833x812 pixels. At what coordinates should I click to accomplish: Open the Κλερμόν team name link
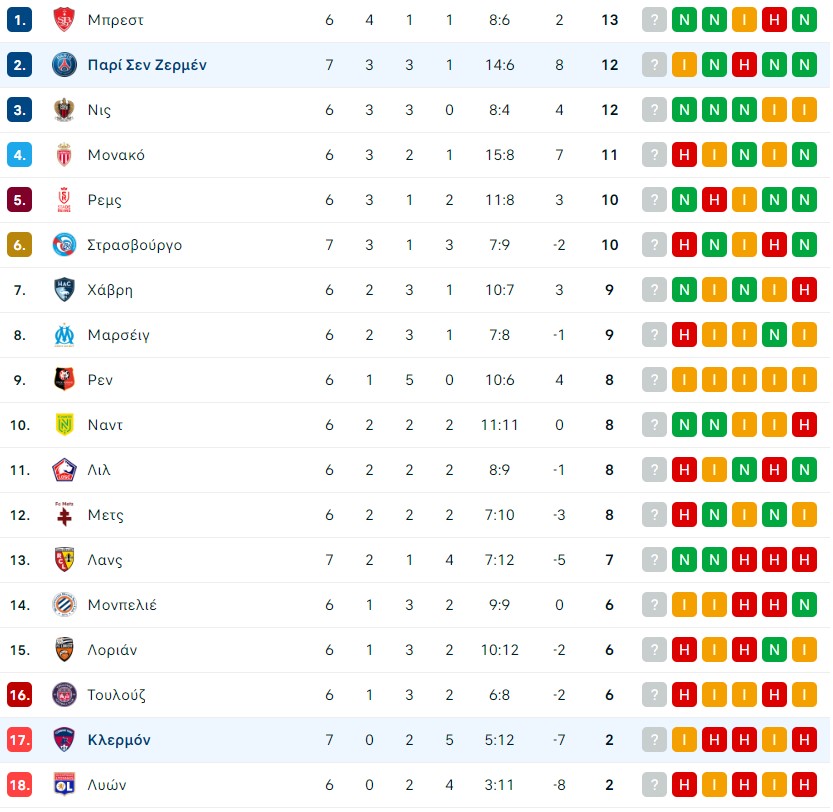119,740
